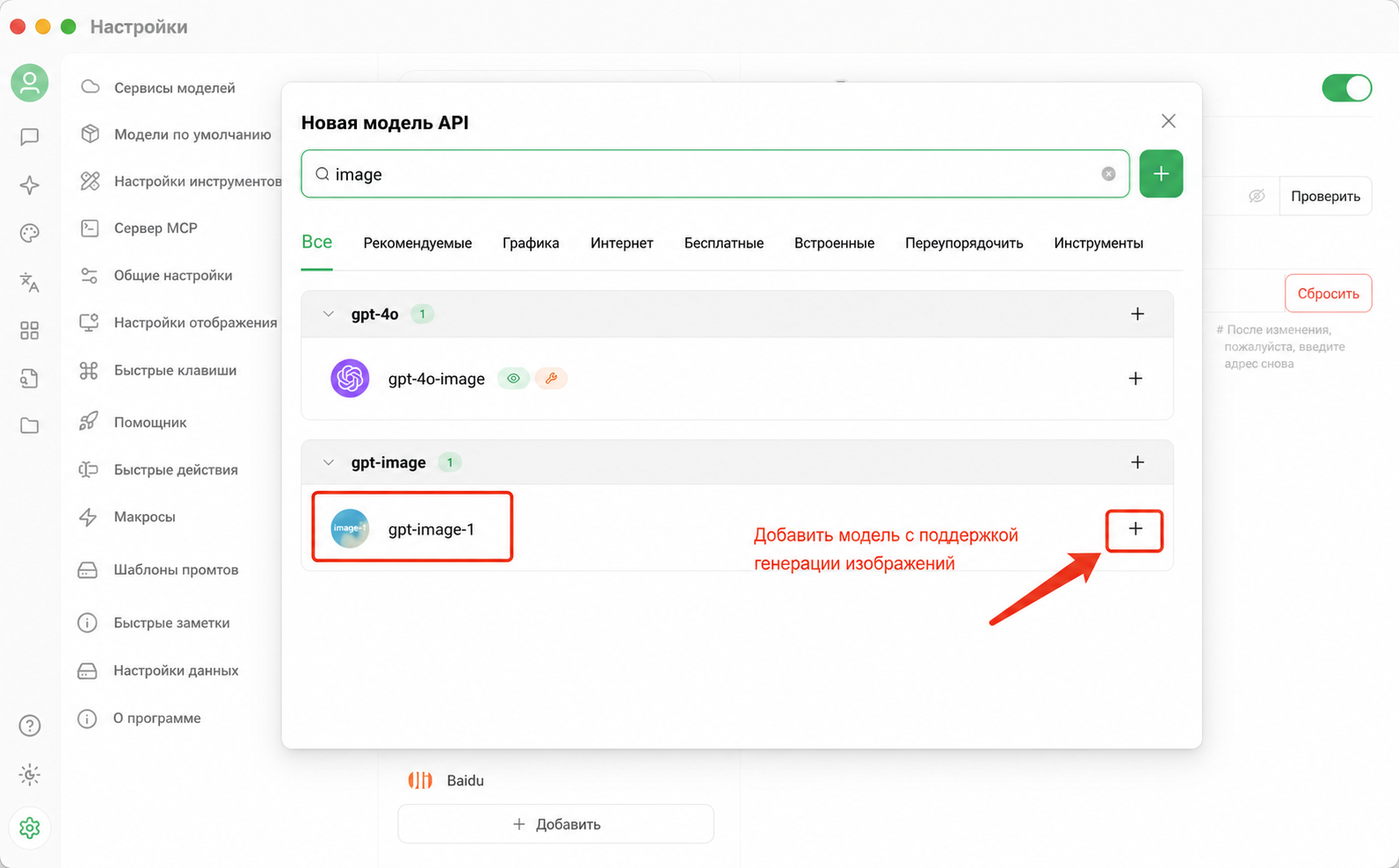This screenshot has height=868, width=1399.
Task: Click the Добавить provider button
Action: pyautogui.click(x=555, y=824)
